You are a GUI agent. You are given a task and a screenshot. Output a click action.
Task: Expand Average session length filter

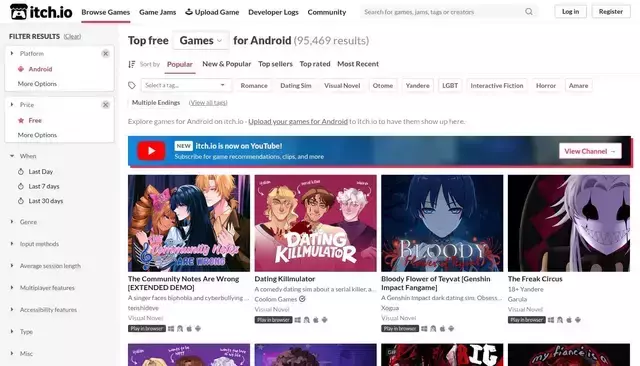[x=45, y=266]
